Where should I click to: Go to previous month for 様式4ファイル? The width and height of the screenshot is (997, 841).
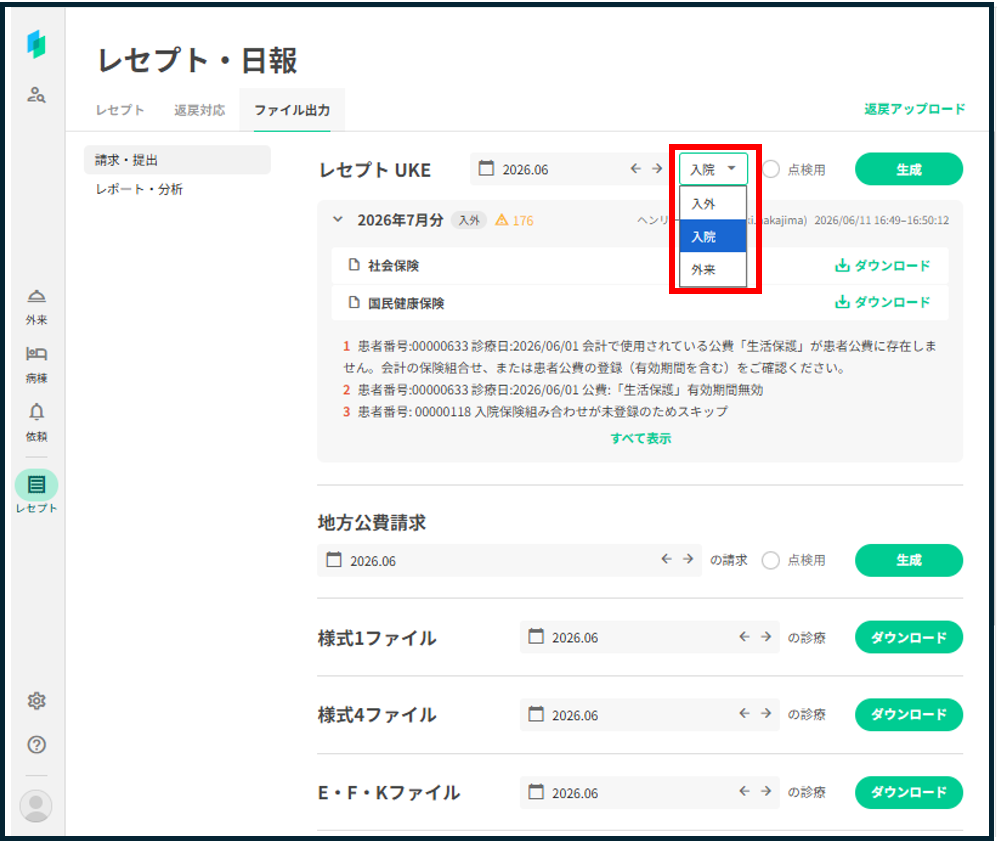[744, 713]
